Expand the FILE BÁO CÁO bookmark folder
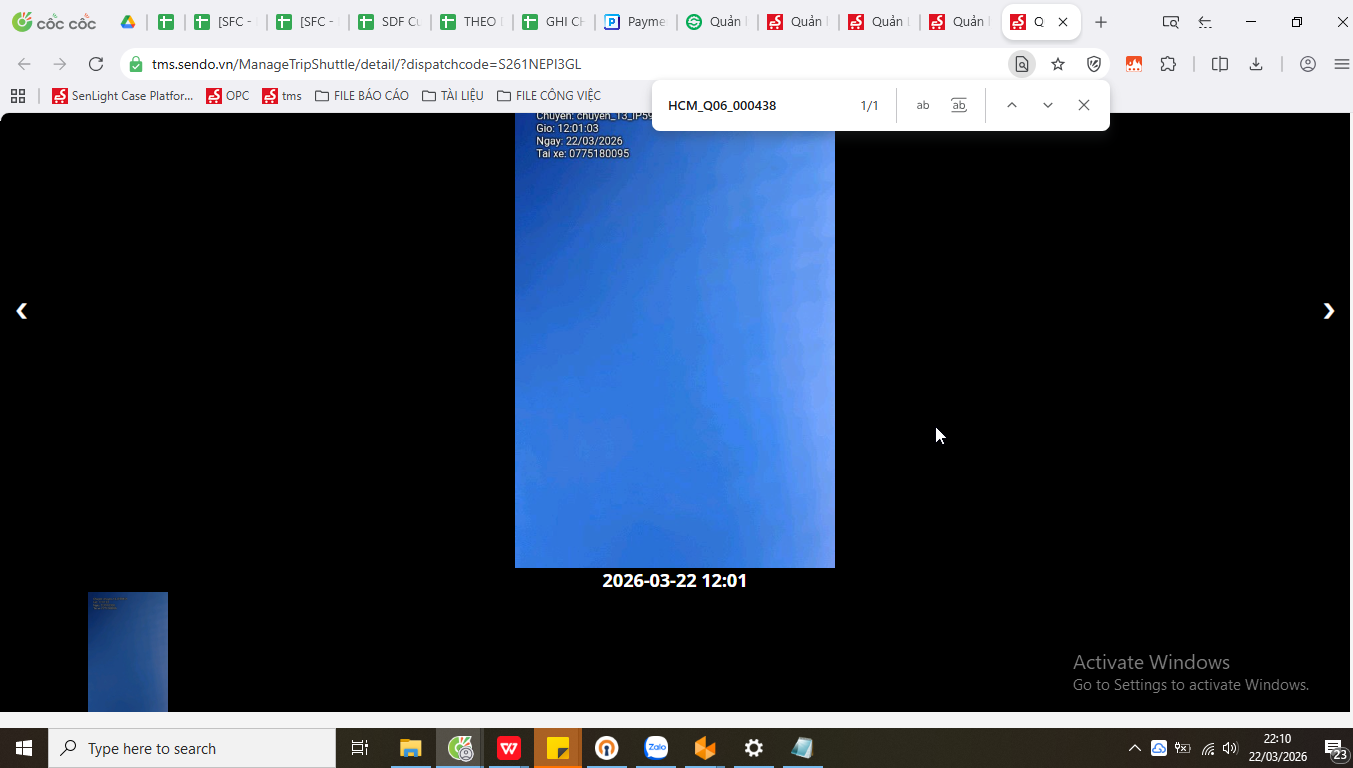Image resolution: width=1353 pixels, height=768 pixels. pos(362,96)
